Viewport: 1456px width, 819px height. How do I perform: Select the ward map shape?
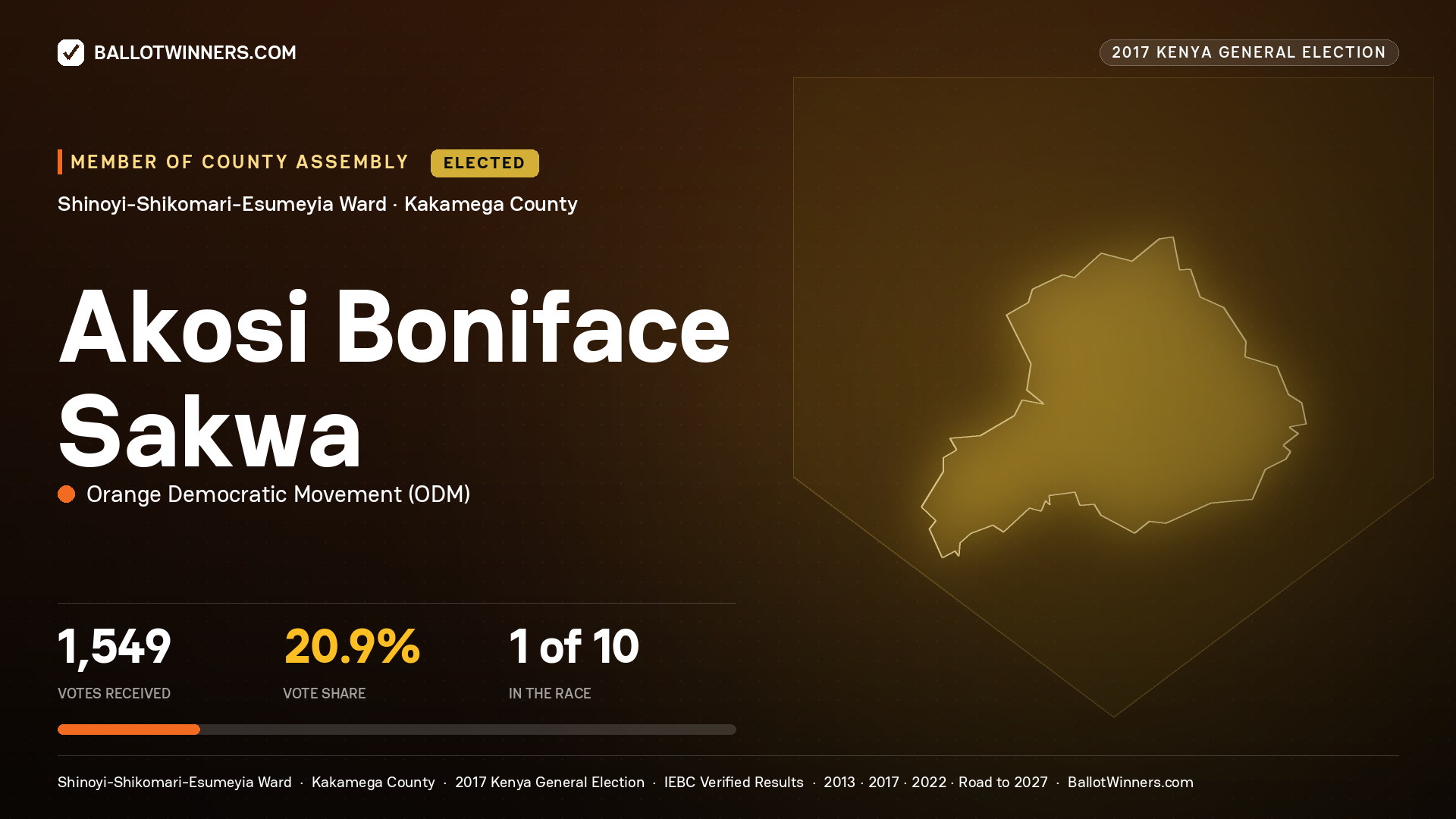1113,397
